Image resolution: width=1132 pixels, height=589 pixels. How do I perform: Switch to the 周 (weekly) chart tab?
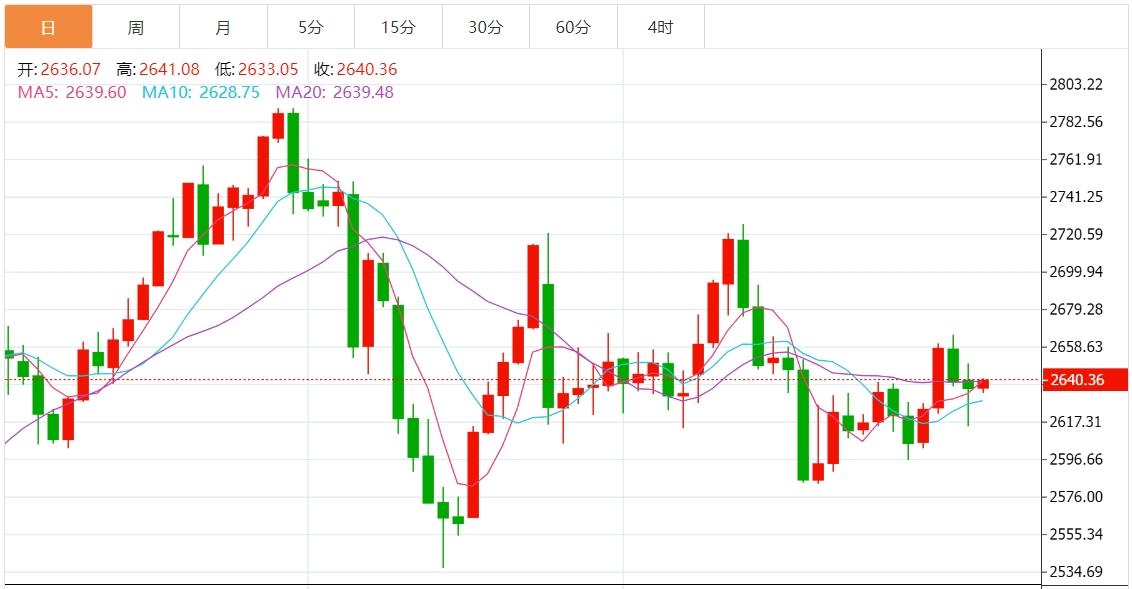pos(135,27)
